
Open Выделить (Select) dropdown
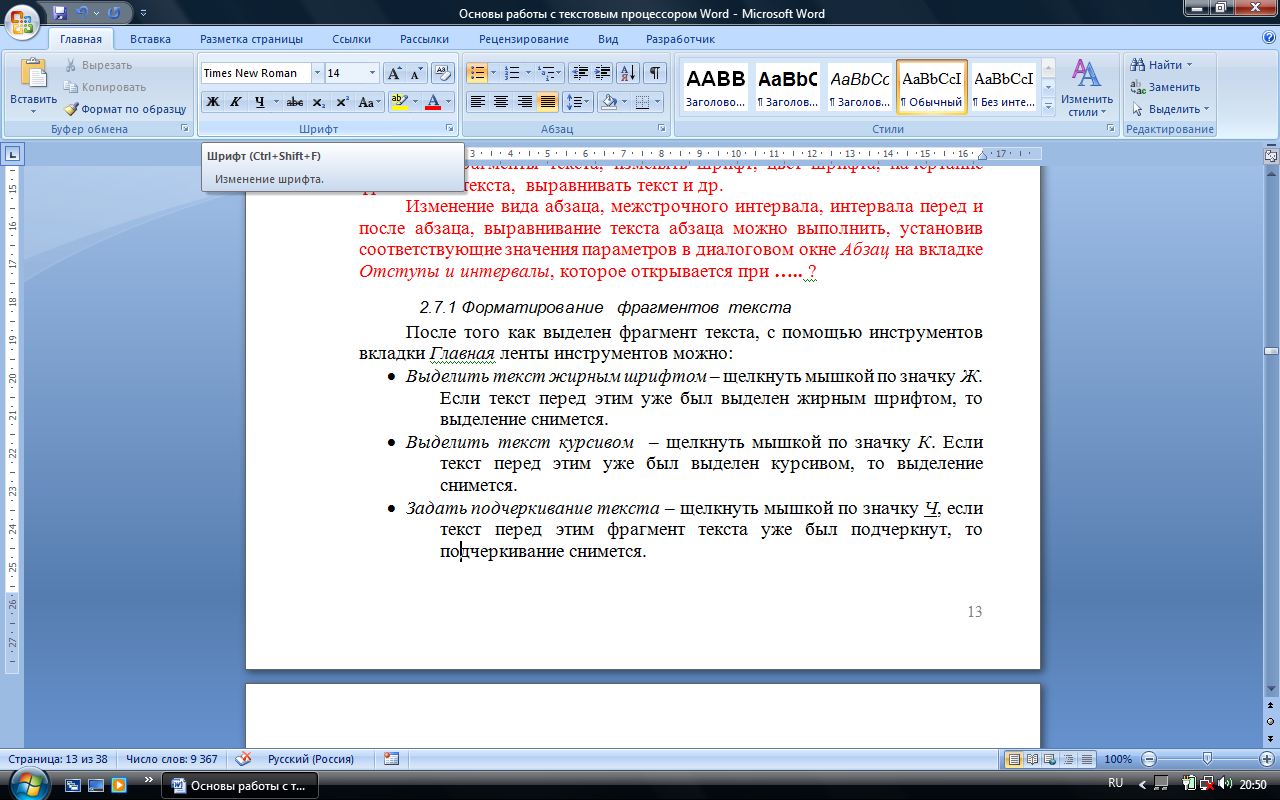click(1171, 109)
